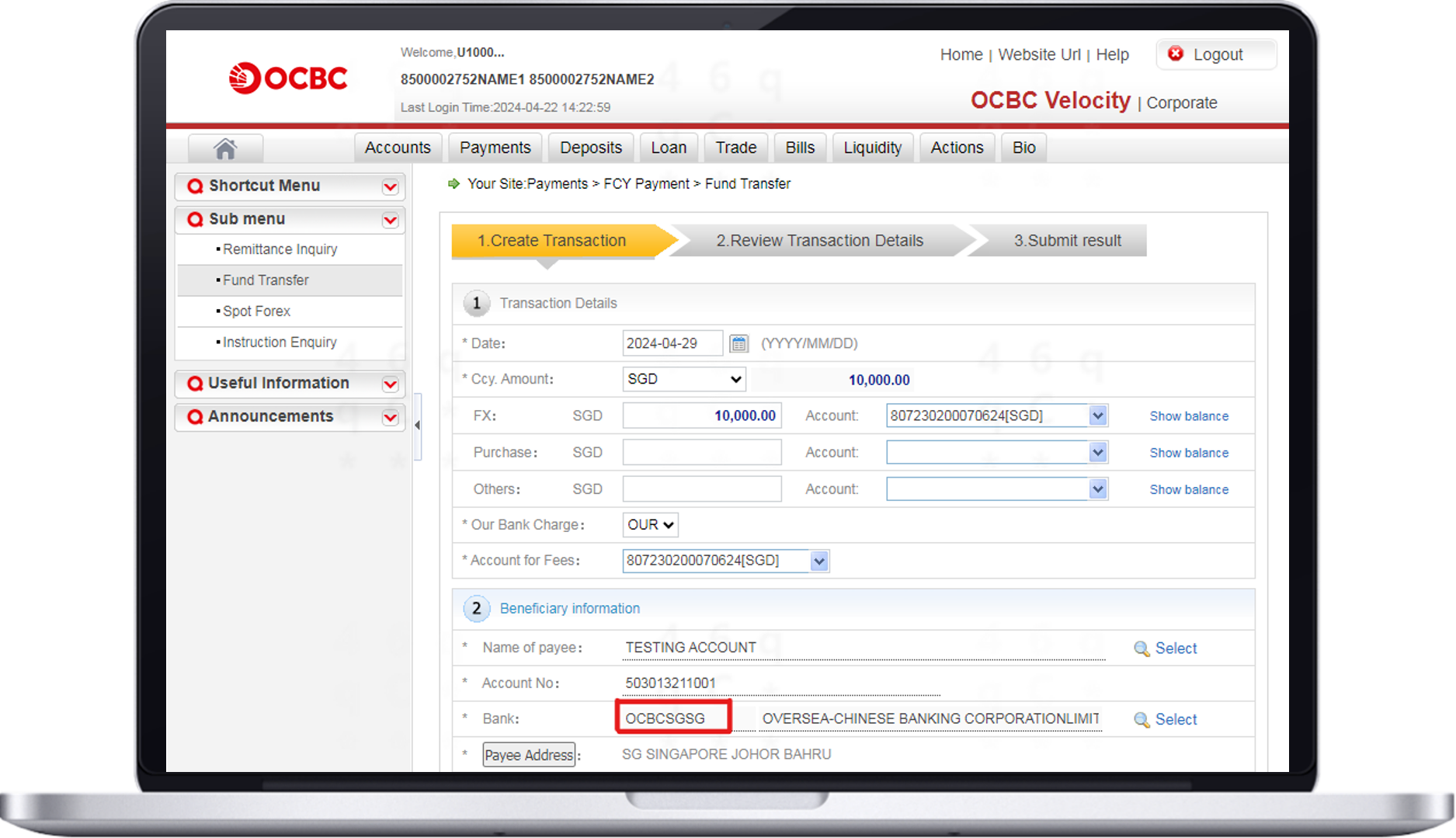This screenshot has height=838, width=1456.
Task: Click the Home link at top
Action: point(961,54)
